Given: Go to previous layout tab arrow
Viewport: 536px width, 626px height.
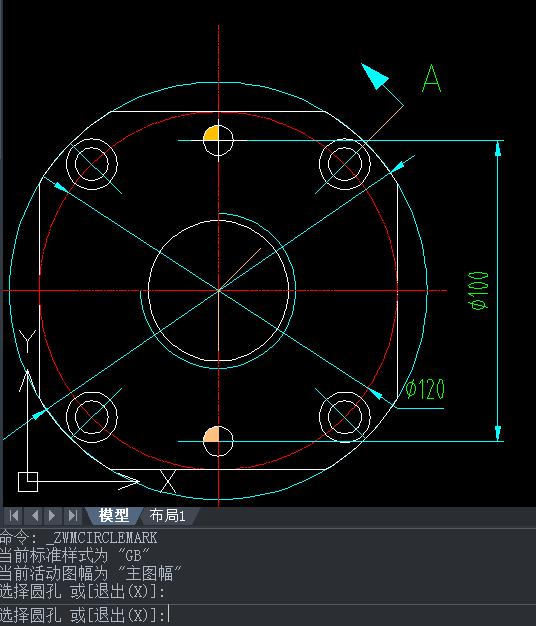Looking at the screenshot, I should pos(34,516).
